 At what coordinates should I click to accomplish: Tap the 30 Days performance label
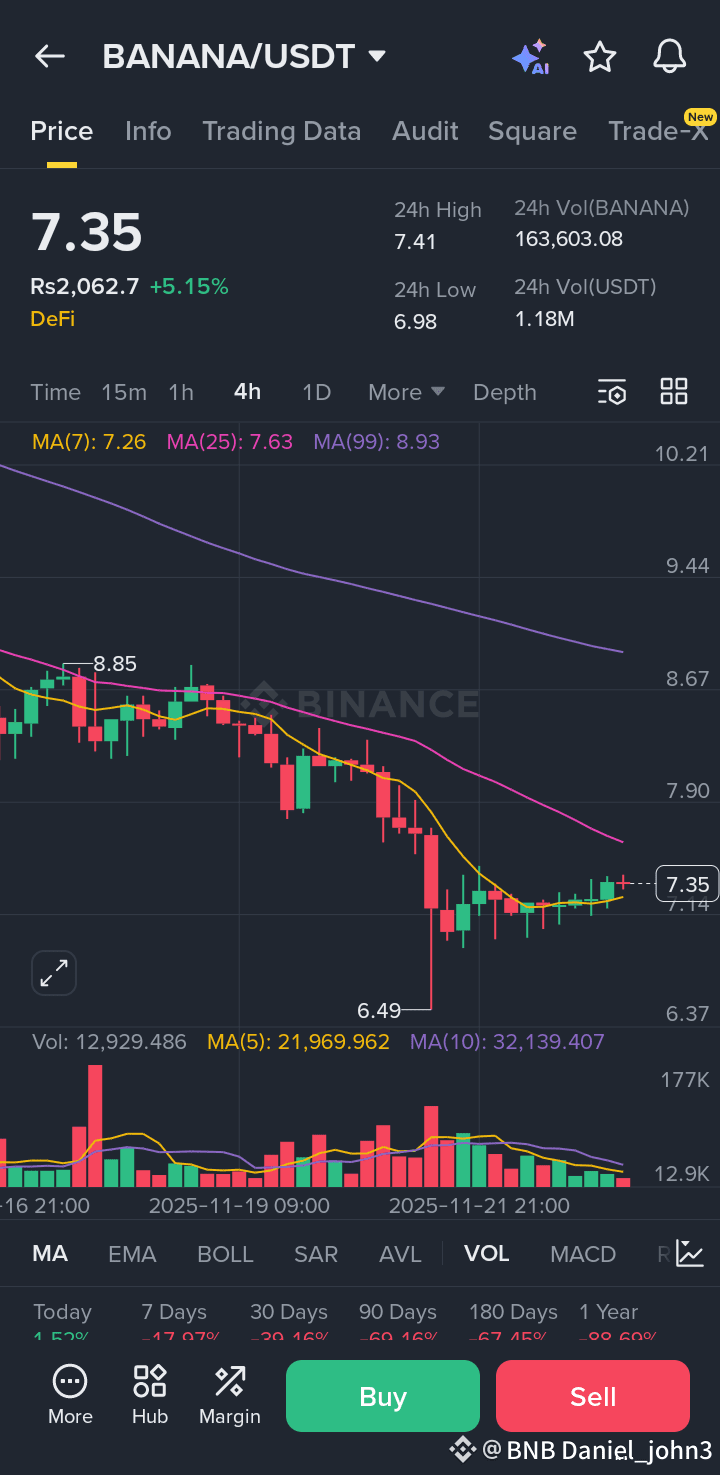coord(289,1311)
